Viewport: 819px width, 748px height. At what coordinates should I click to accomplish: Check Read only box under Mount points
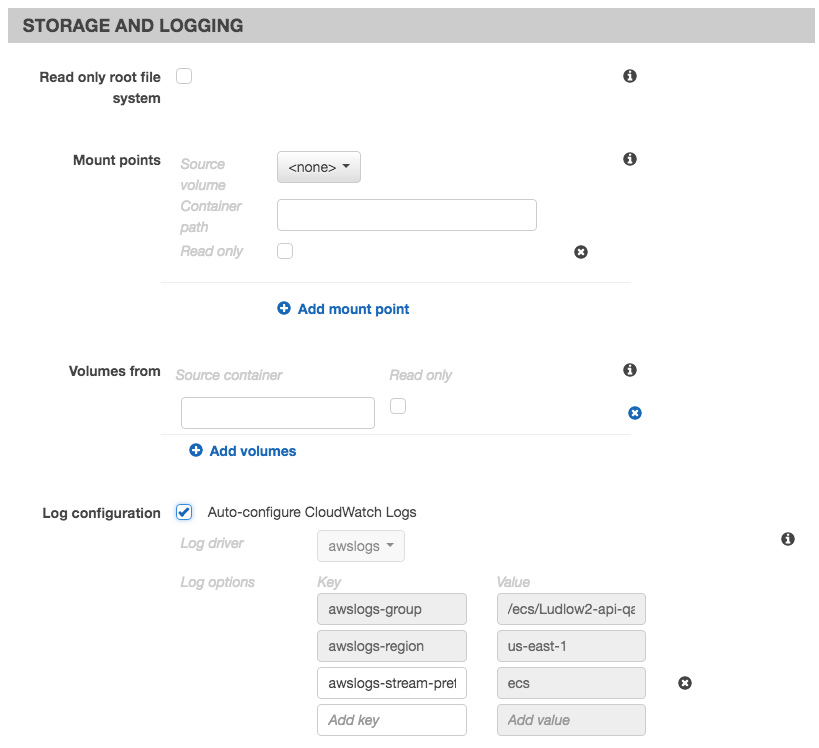(285, 251)
